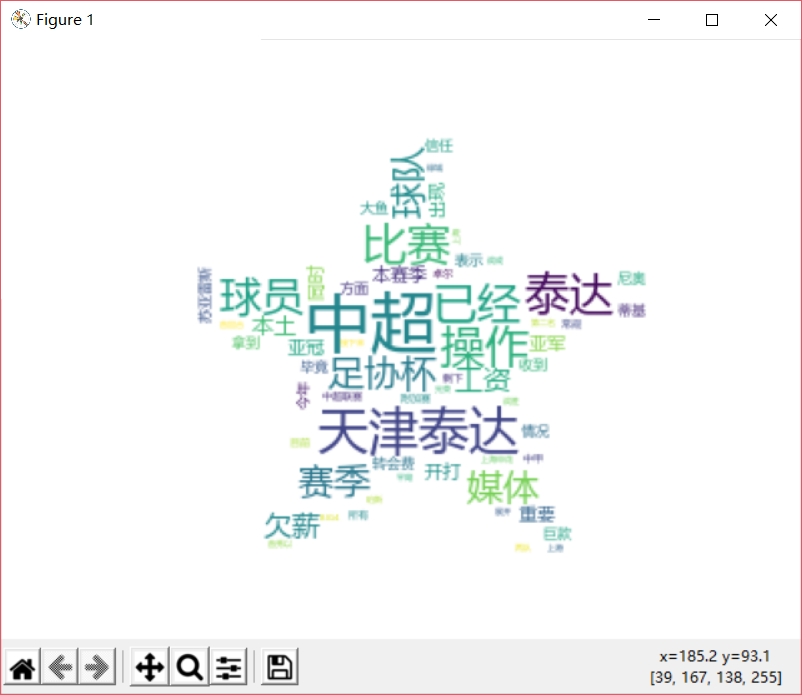Click the word 媒体 in the cloud
Screen dimensions: 802x695
coord(503,487)
